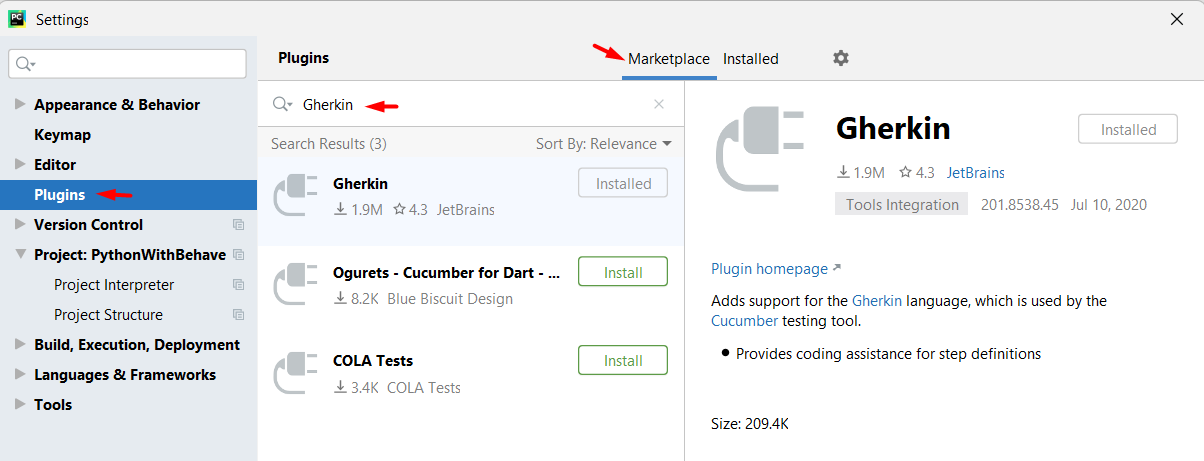Viewport: 1204px width, 461px height.
Task: Close the Settings window
Action: click(1177, 19)
